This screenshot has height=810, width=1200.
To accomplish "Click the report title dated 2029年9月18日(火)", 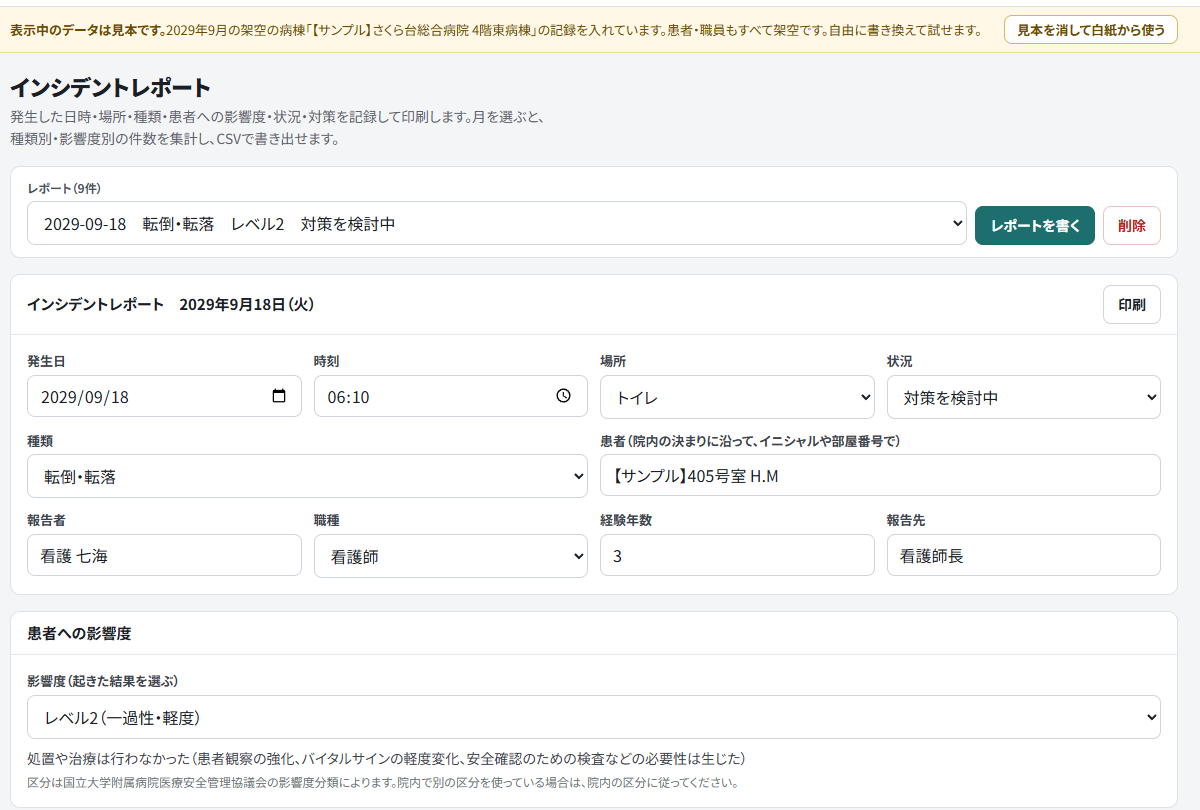I will pos(171,304).
